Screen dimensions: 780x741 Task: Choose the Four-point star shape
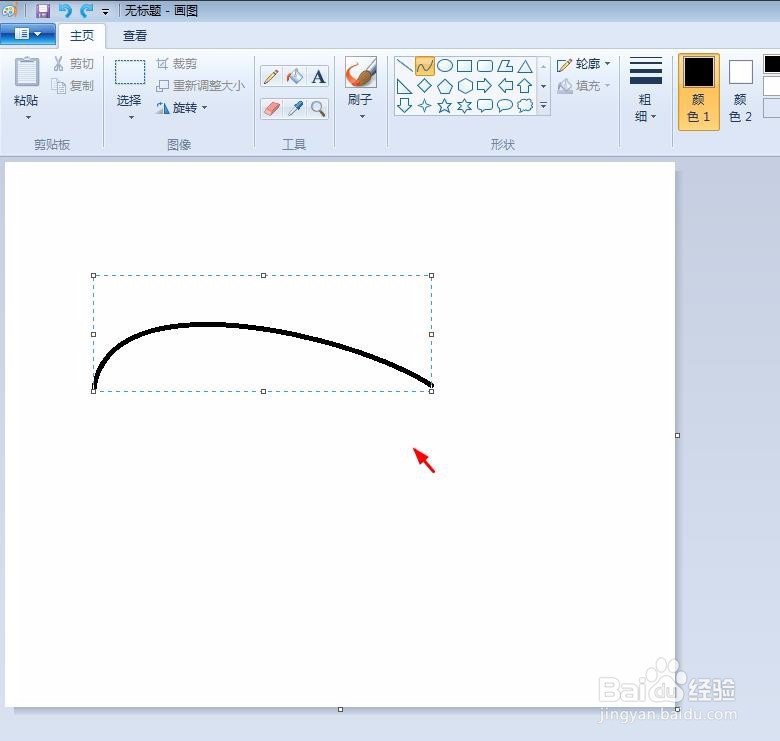click(424, 105)
